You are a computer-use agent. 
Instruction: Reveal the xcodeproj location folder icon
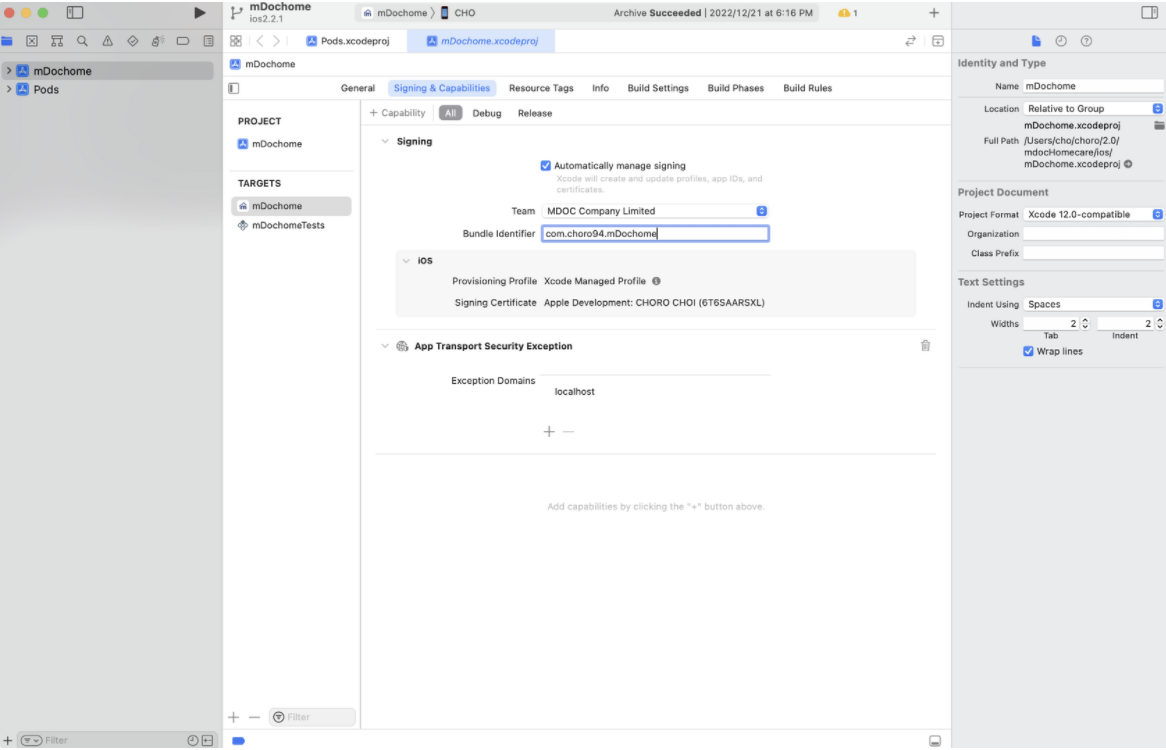(x=1159, y=126)
